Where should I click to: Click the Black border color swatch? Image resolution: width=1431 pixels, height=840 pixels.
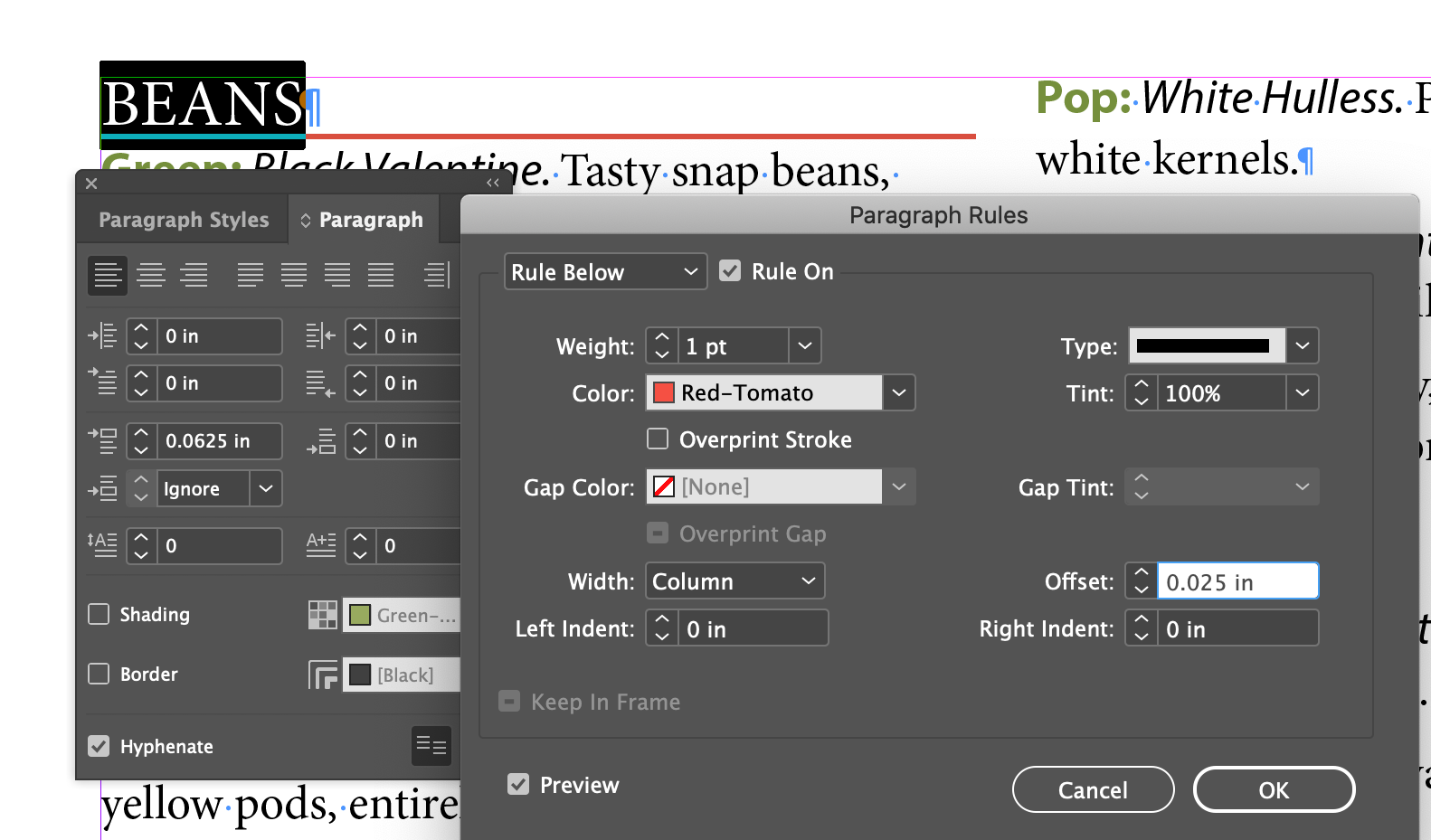coord(360,675)
